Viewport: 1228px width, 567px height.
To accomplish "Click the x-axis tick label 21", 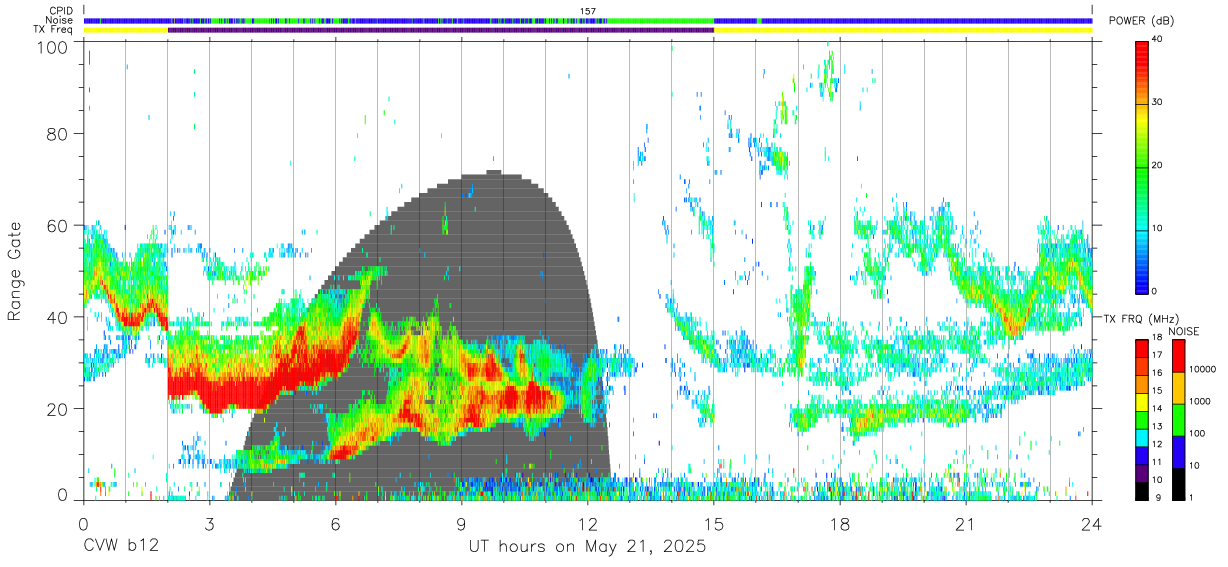I will (965, 524).
